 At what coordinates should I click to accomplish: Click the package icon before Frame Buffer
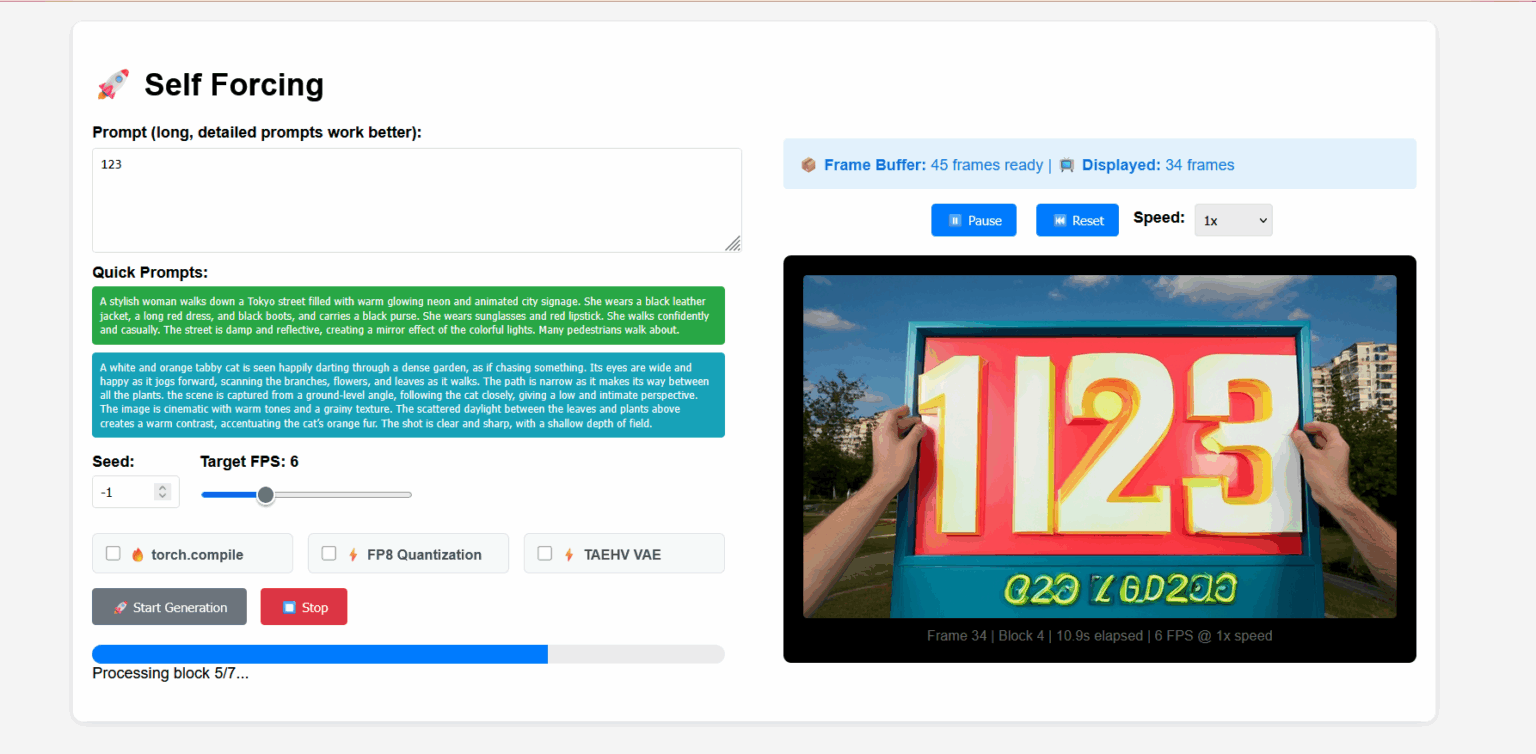809,165
